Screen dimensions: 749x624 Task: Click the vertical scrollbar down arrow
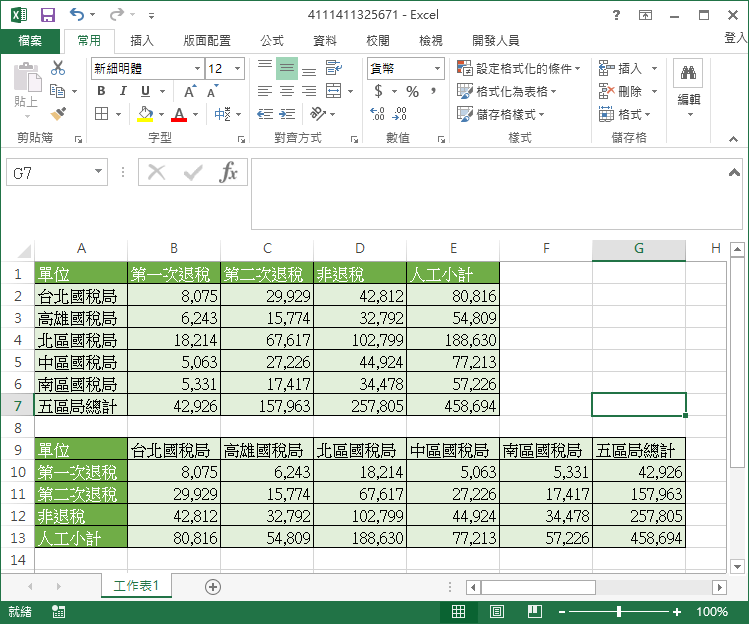738,567
